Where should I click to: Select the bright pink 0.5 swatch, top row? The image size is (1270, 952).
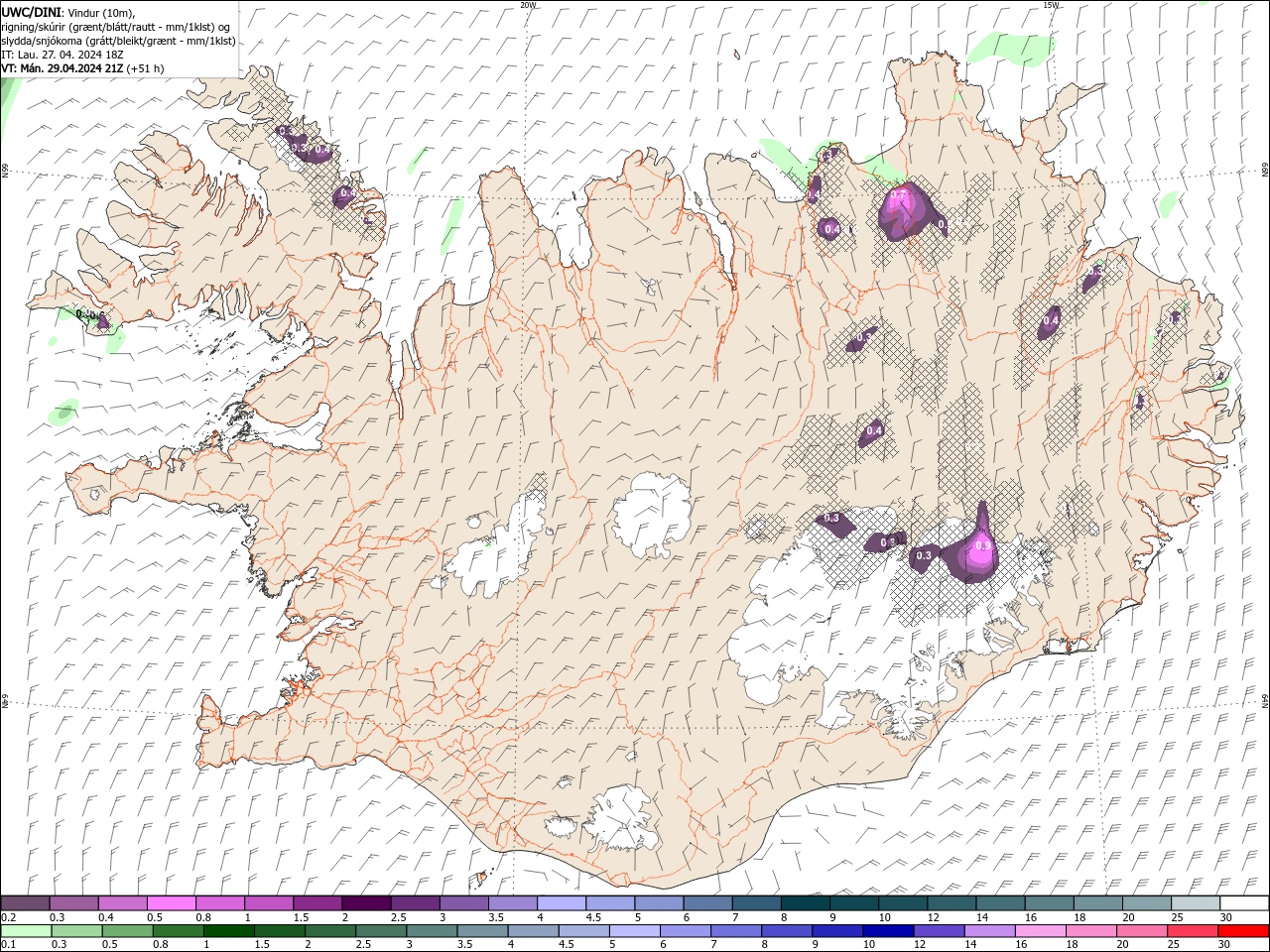(x=171, y=903)
